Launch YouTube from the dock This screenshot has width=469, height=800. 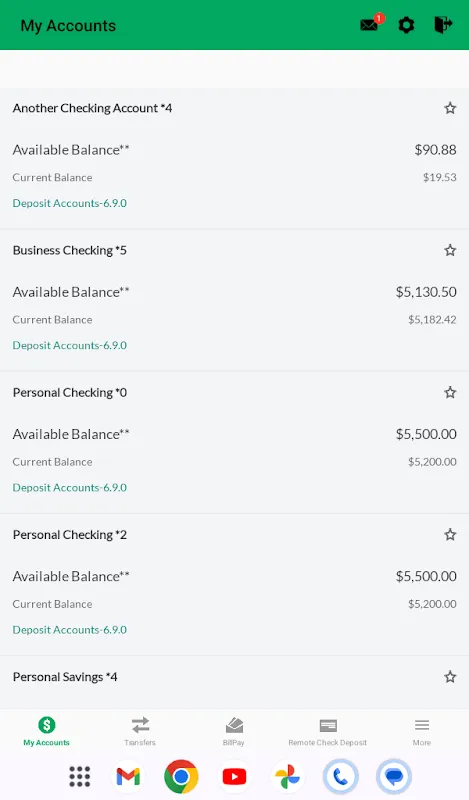click(234, 777)
